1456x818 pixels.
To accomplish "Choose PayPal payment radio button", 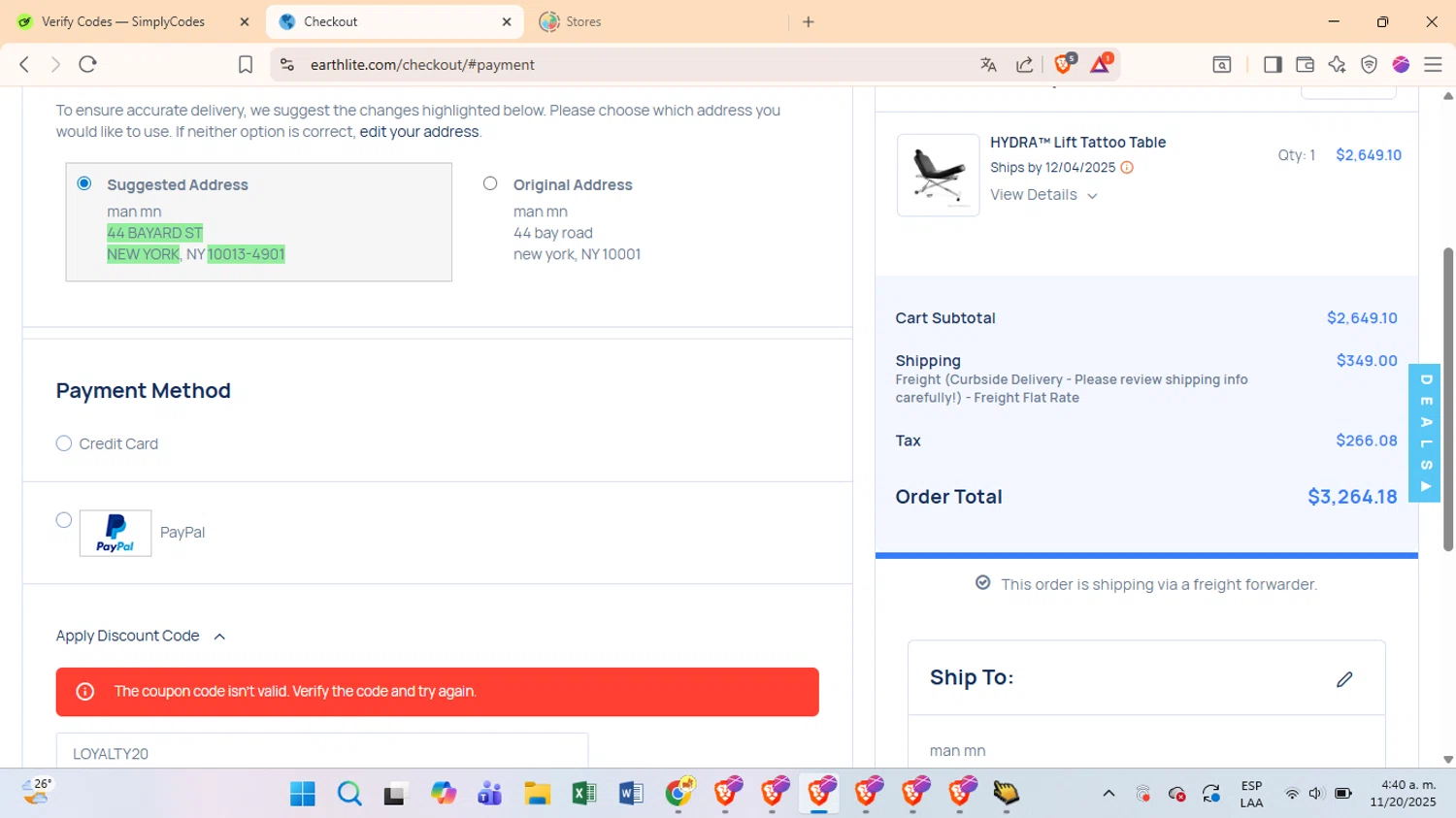I will click(x=64, y=520).
